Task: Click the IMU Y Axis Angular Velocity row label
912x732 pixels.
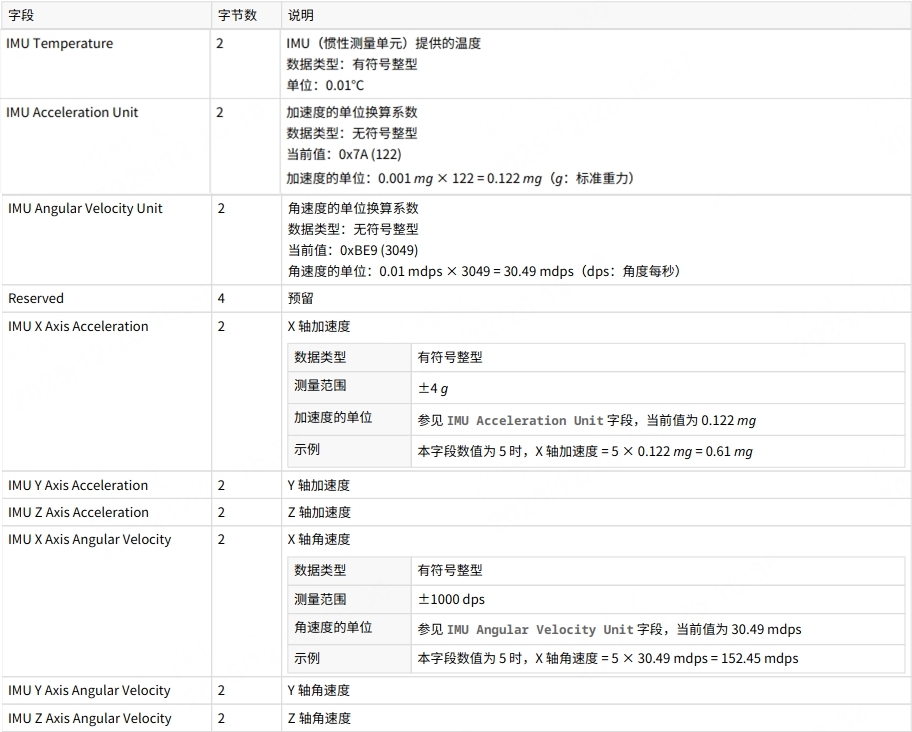Action: pos(89,691)
